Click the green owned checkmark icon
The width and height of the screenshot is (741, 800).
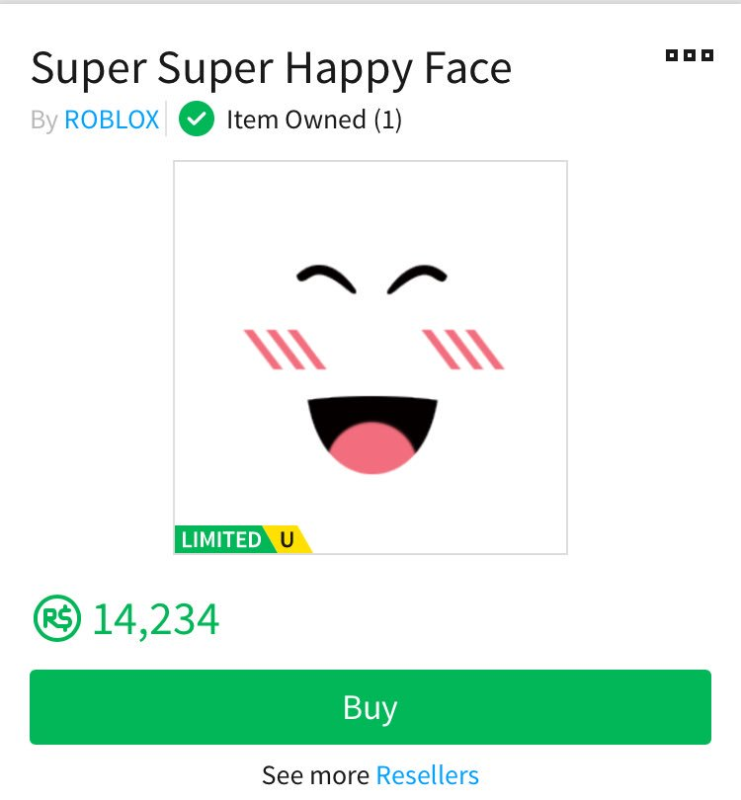coord(197,120)
